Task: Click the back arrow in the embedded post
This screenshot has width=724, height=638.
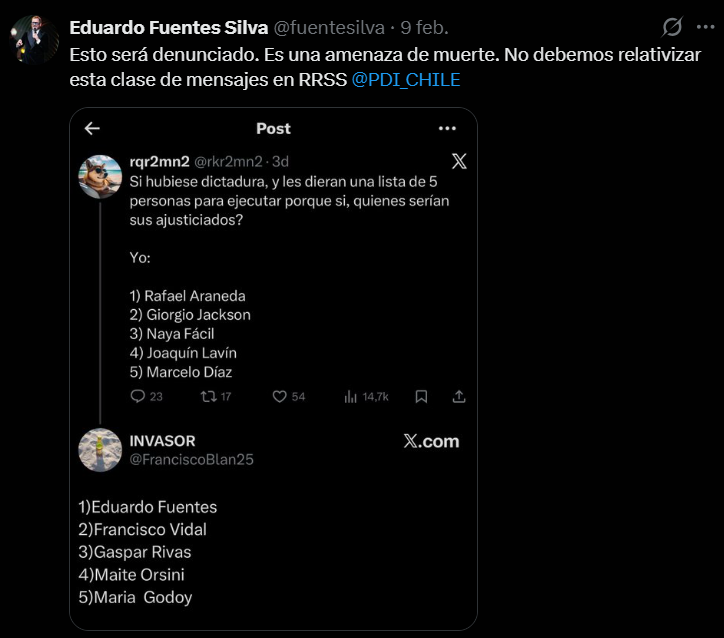Action: tap(92, 128)
